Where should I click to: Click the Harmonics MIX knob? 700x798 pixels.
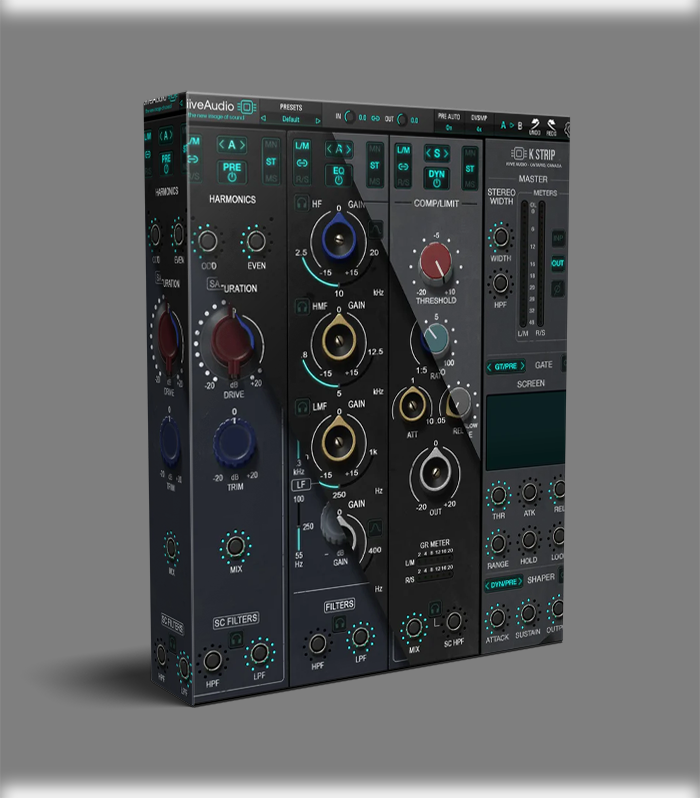tap(235, 546)
